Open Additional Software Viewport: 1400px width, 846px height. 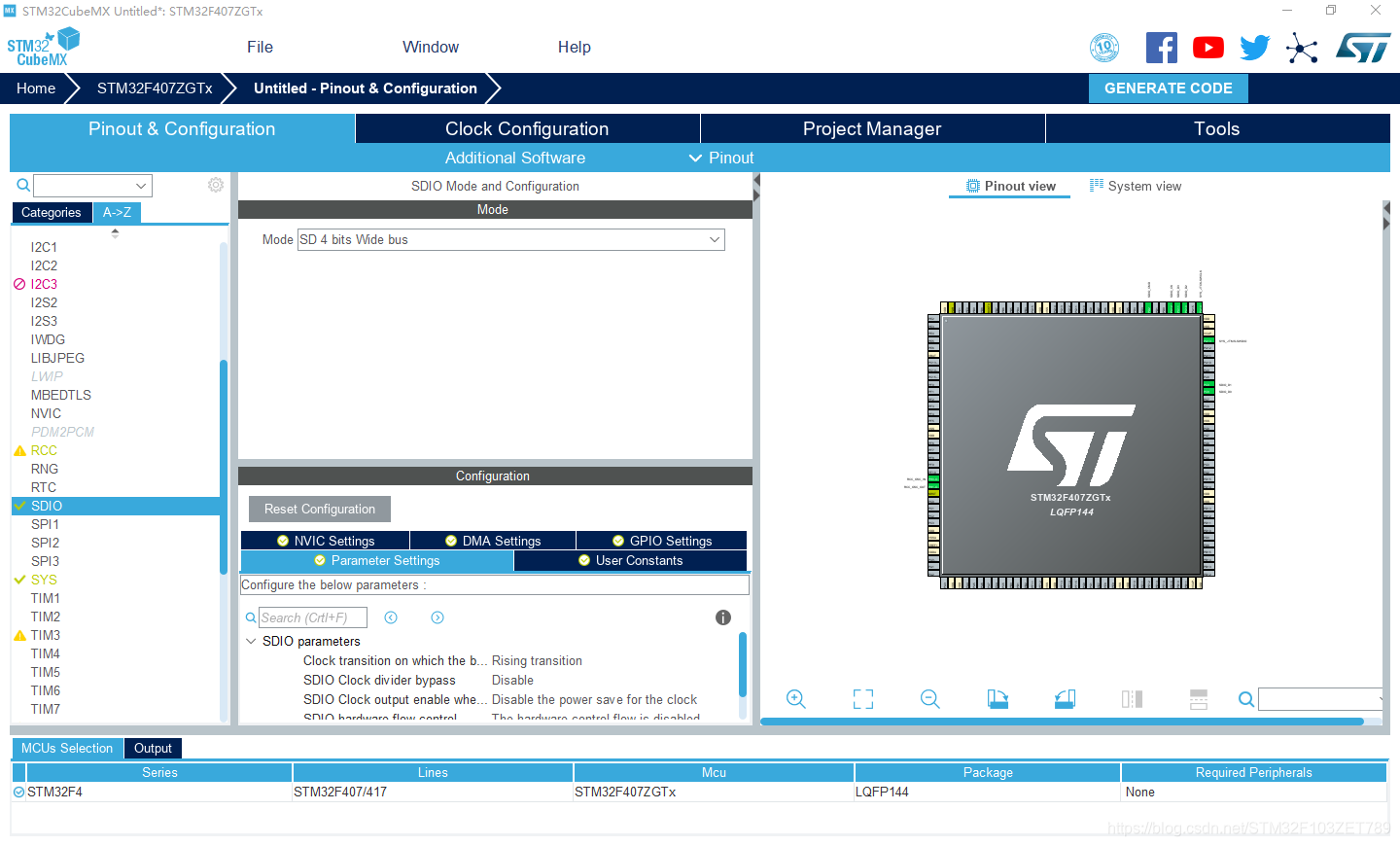click(x=515, y=158)
